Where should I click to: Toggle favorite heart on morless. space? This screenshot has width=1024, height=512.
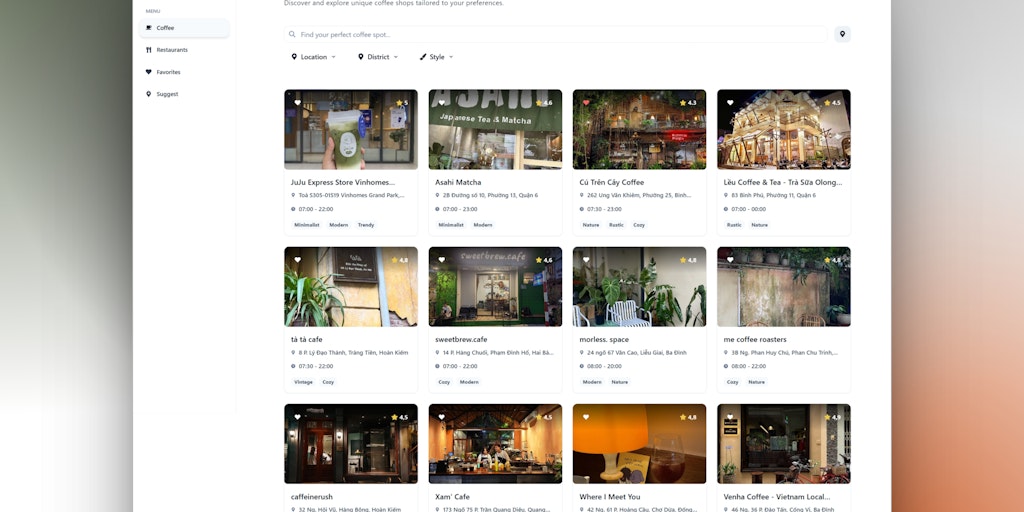pyautogui.click(x=586, y=260)
